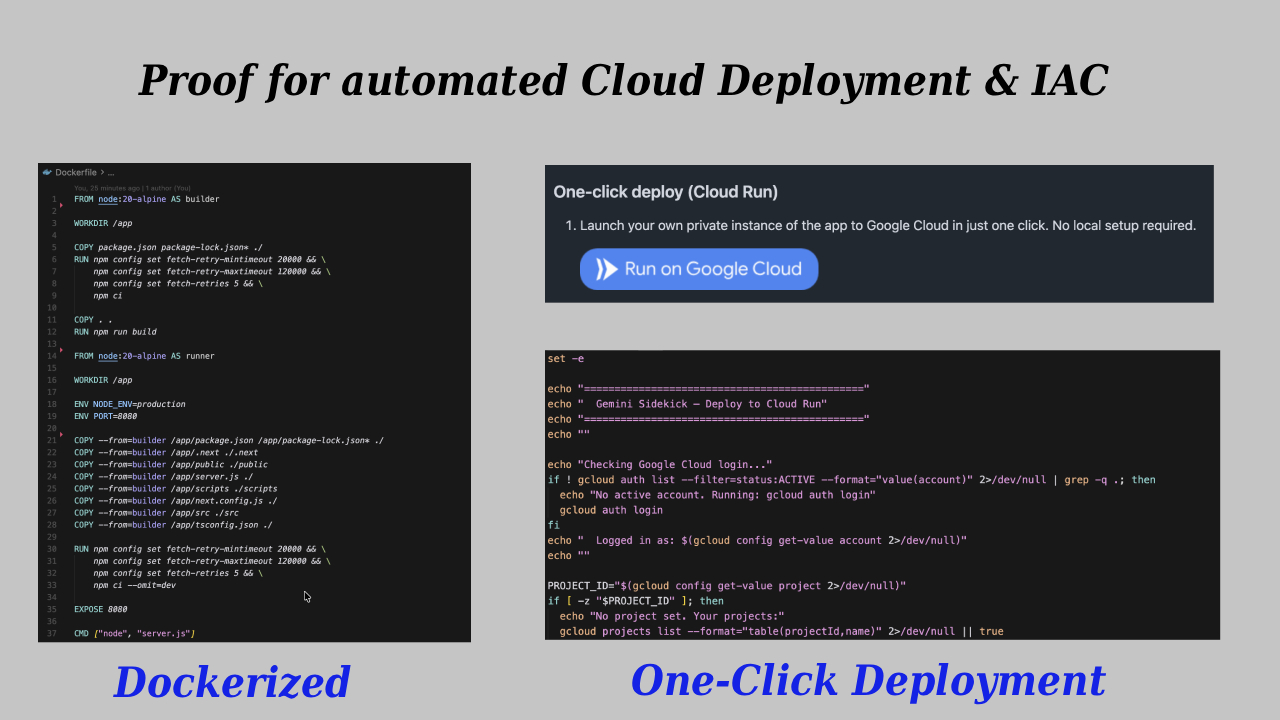Click the "One-Click Deployment" caption

click(x=868, y=681)
